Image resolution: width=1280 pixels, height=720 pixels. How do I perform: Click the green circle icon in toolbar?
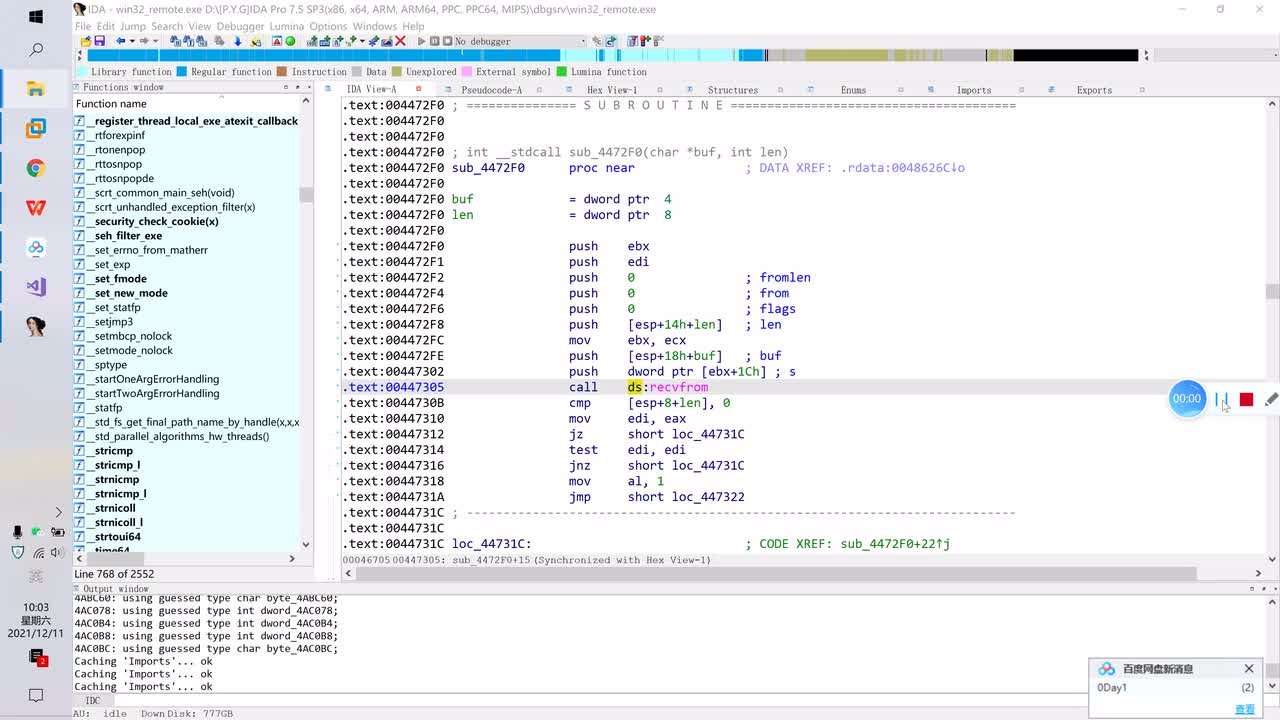[290, 41]
